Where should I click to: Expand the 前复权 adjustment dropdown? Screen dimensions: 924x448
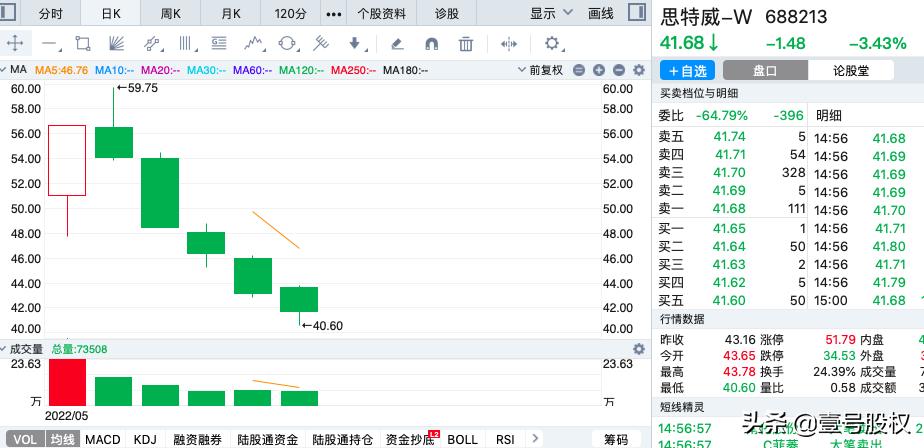coord(540,70)
